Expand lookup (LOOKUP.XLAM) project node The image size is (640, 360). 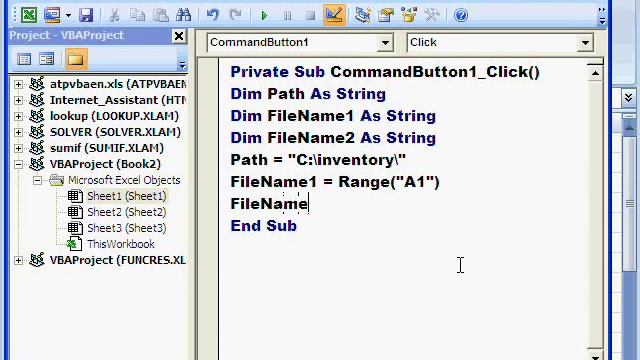point(18,116)
